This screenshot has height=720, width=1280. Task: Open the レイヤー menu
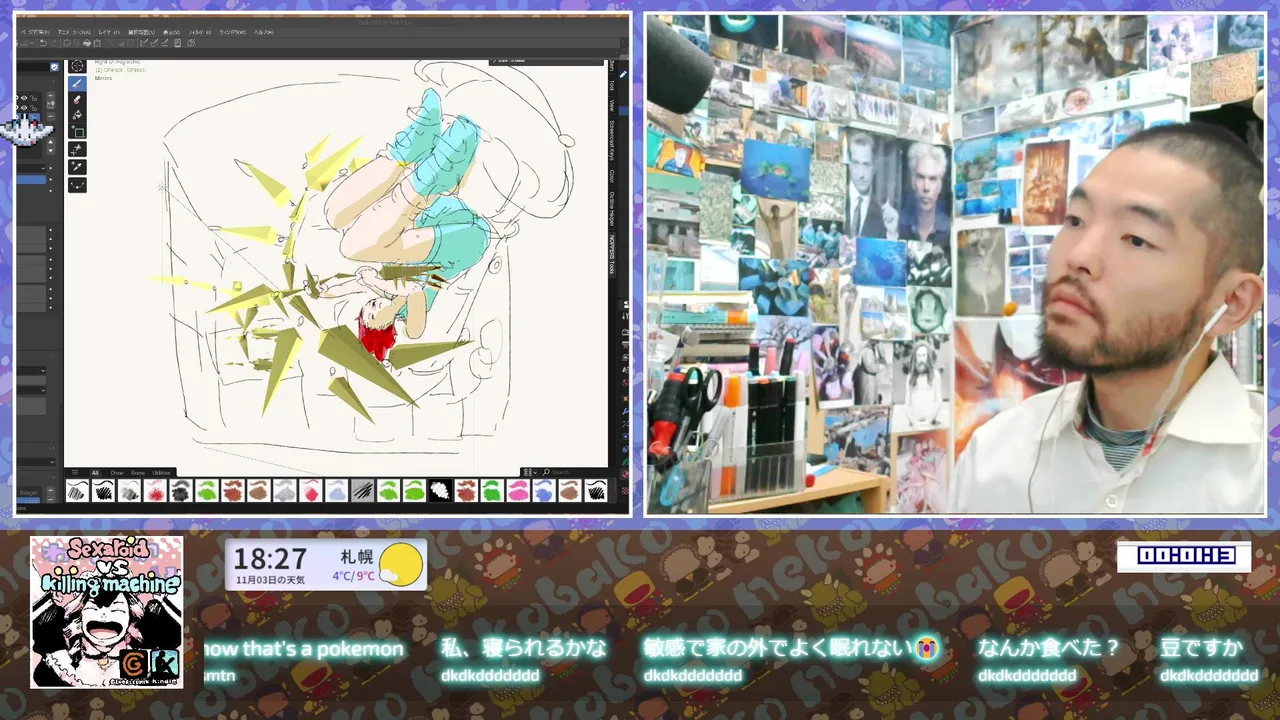(x=109, y=32)
